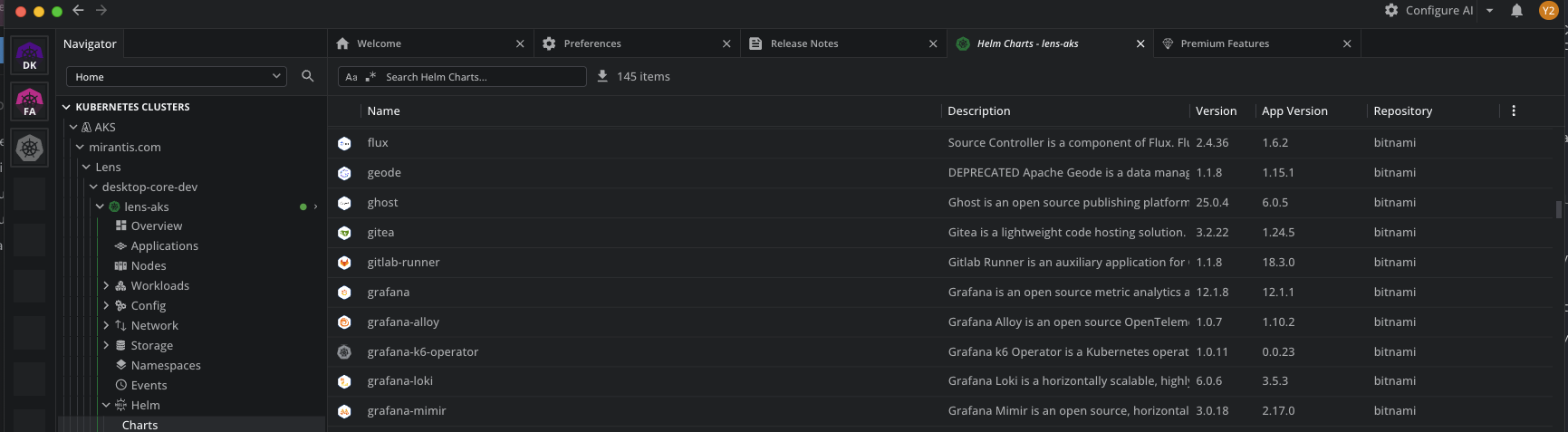The width and height of the screenshot is (1568, 432).
Task: Click the charts list vertical scrollbar thumb
Action: (x=1558, y=209)
